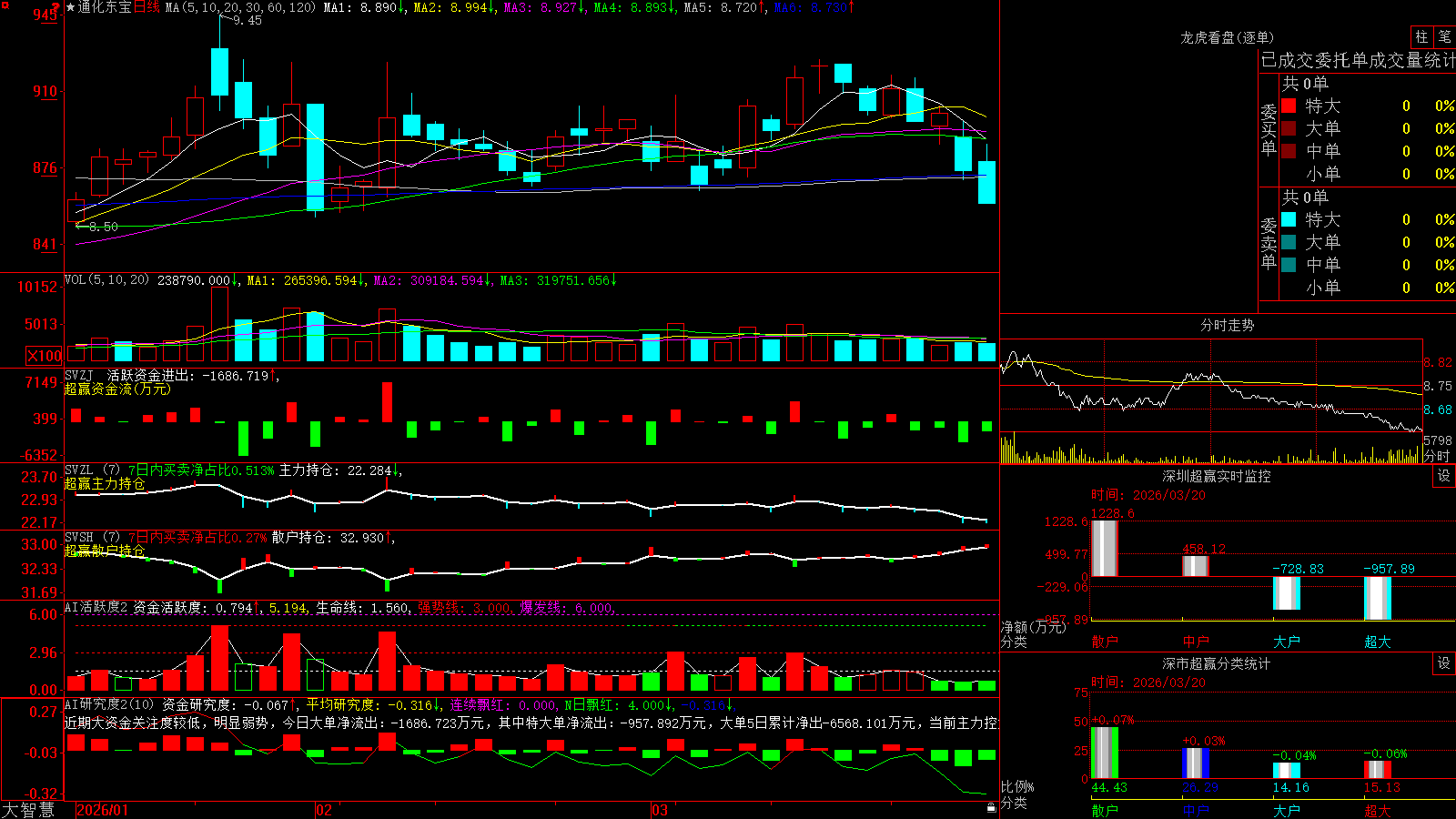The width and height of the screenshot is (1456, 819).
Task: Click the red 特大 buy-order color swatch
Action: point(1289,106)
